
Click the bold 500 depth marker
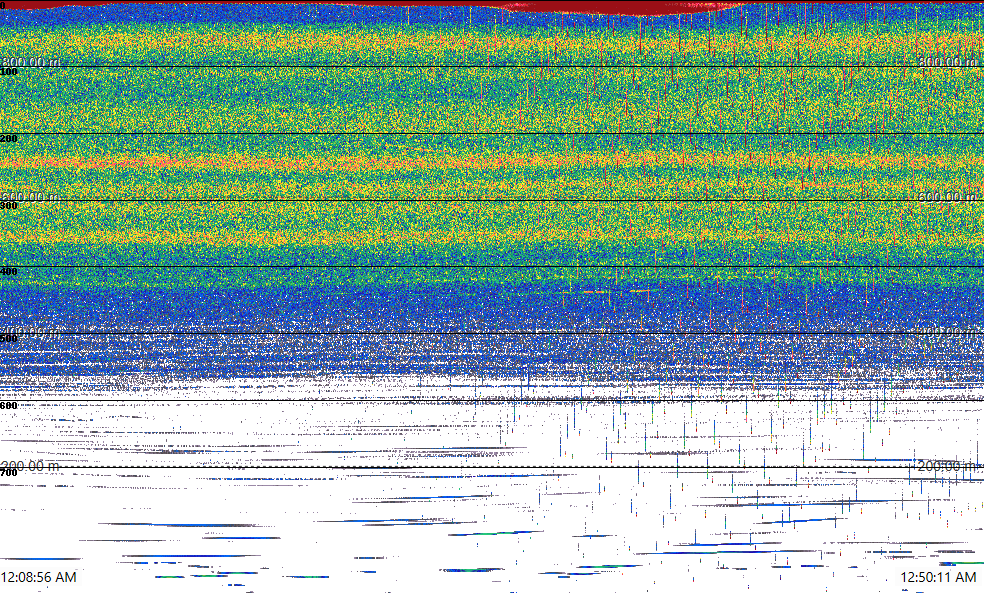point(9,339)
